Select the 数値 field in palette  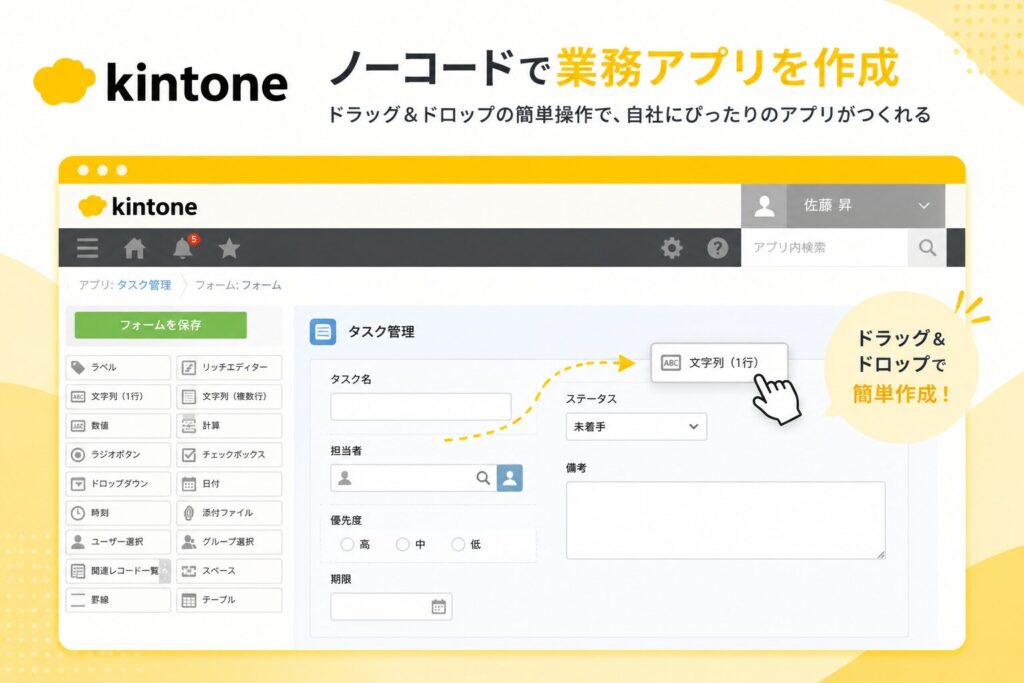[x=118, y=426]
